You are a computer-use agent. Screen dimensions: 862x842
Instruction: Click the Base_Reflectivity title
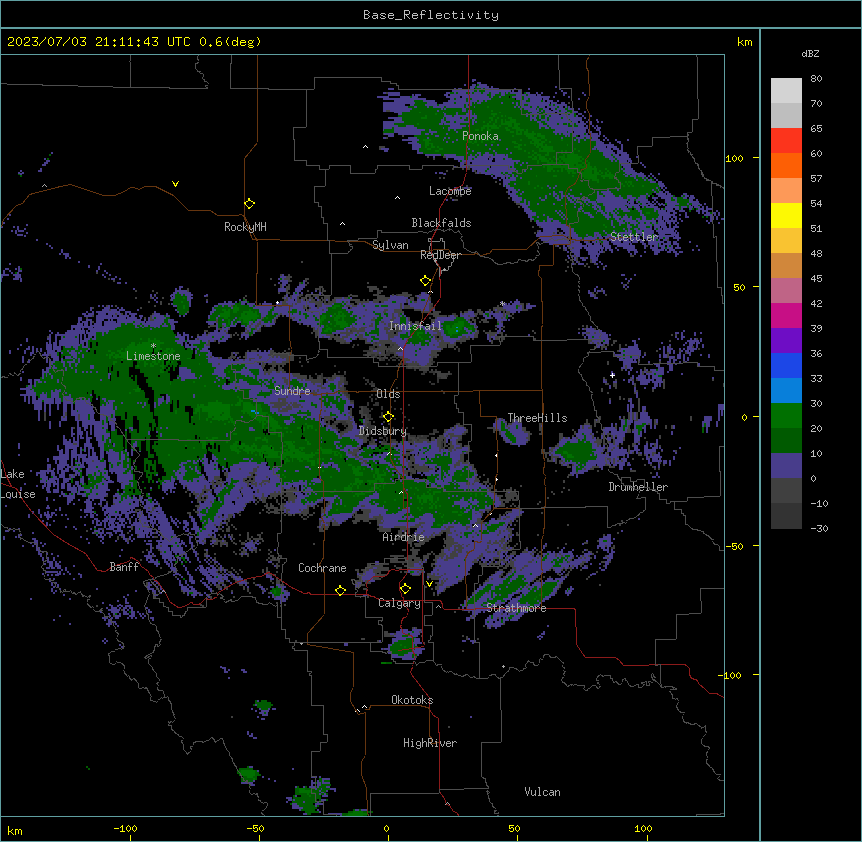pos(431,15)
